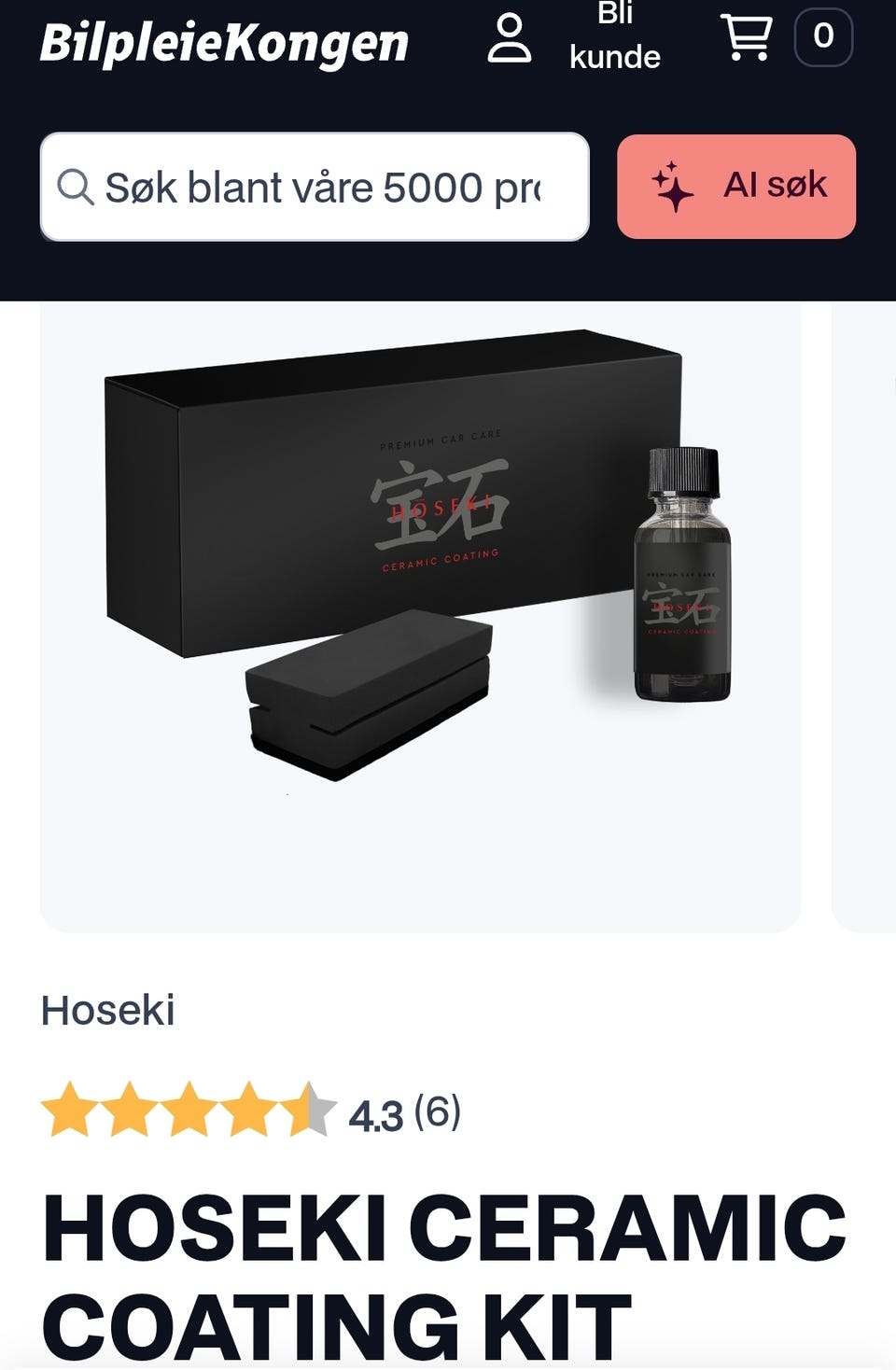The image size is (896, 1370).
Task: Click the first rating star
Action: point(70,1109)
